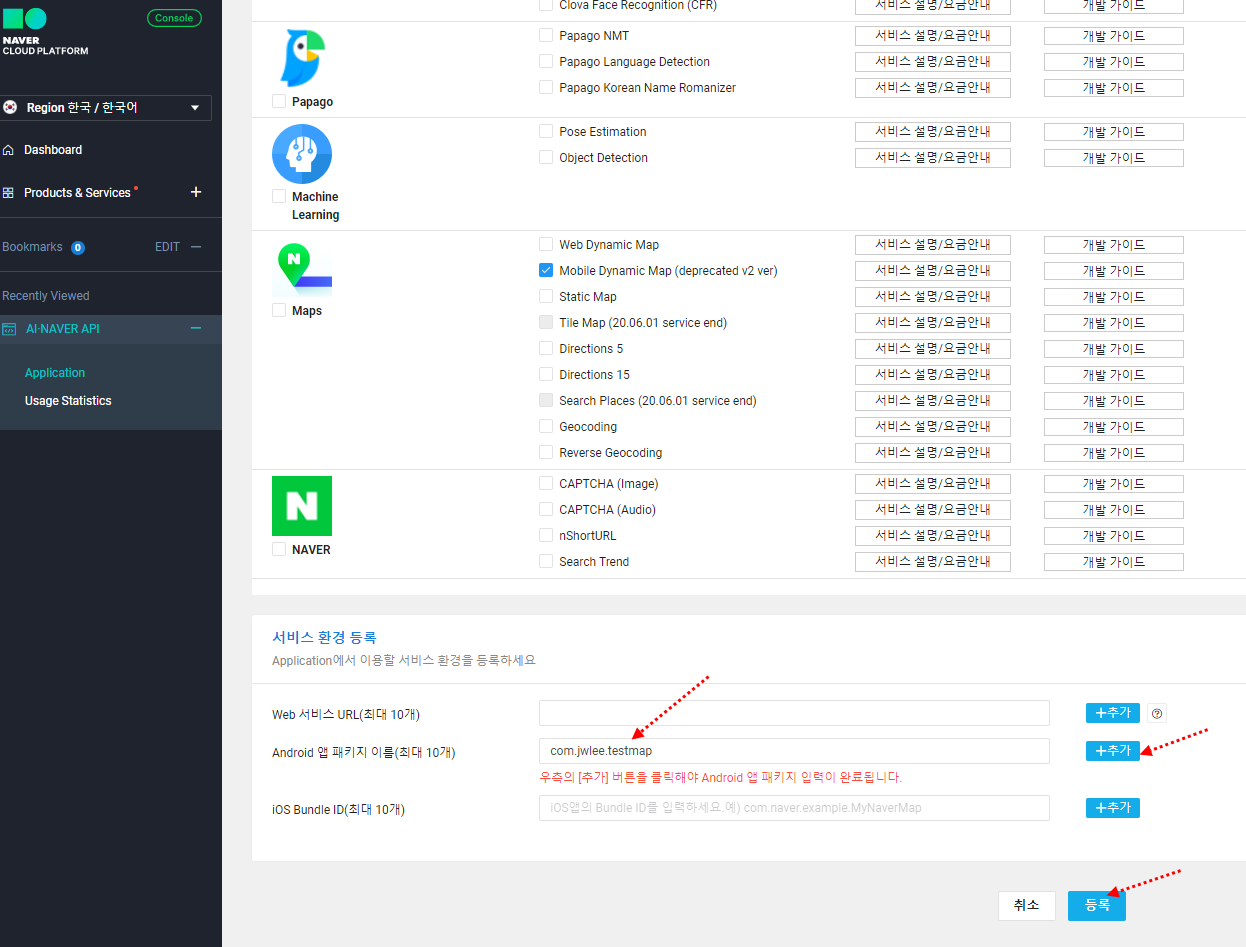Select Usage Statistics in sidebar
The width and height of the screenshot is (1246, 947).
pos(68,401)
